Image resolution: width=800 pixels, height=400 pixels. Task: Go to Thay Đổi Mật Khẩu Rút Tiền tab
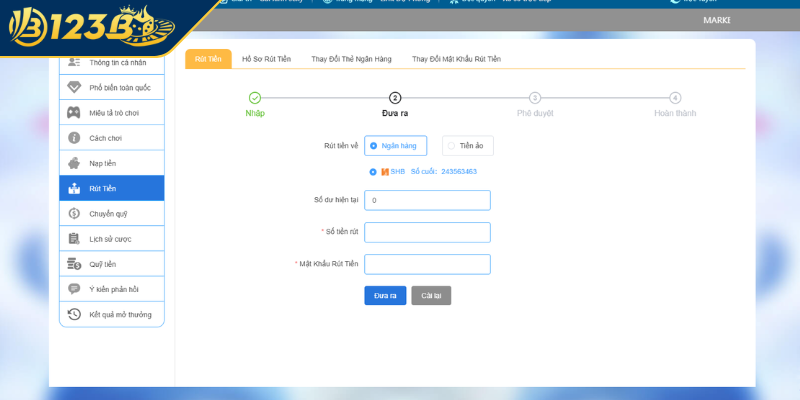pyautogui.click(x=456, y=59)
